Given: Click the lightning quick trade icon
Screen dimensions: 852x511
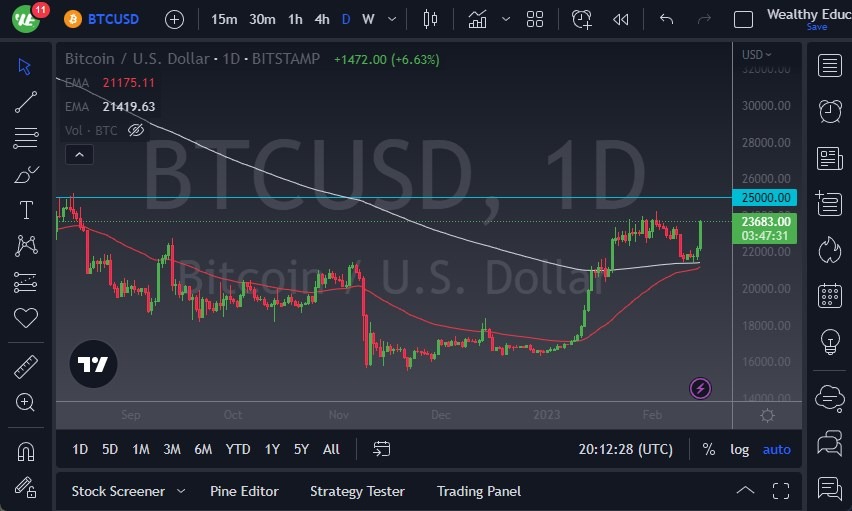Looking at the screenshot, I should [700, 388].
